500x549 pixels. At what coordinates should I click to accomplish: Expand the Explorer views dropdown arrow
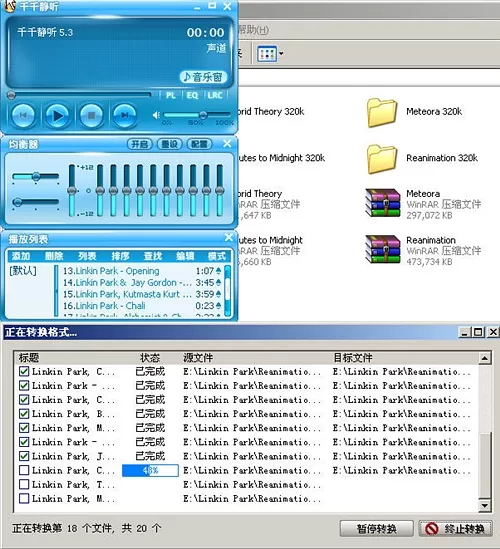click(x=281, y=54)
